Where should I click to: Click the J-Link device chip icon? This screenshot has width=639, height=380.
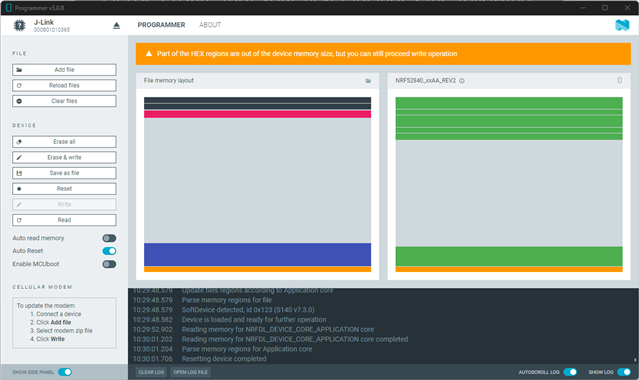coord(19,25)
